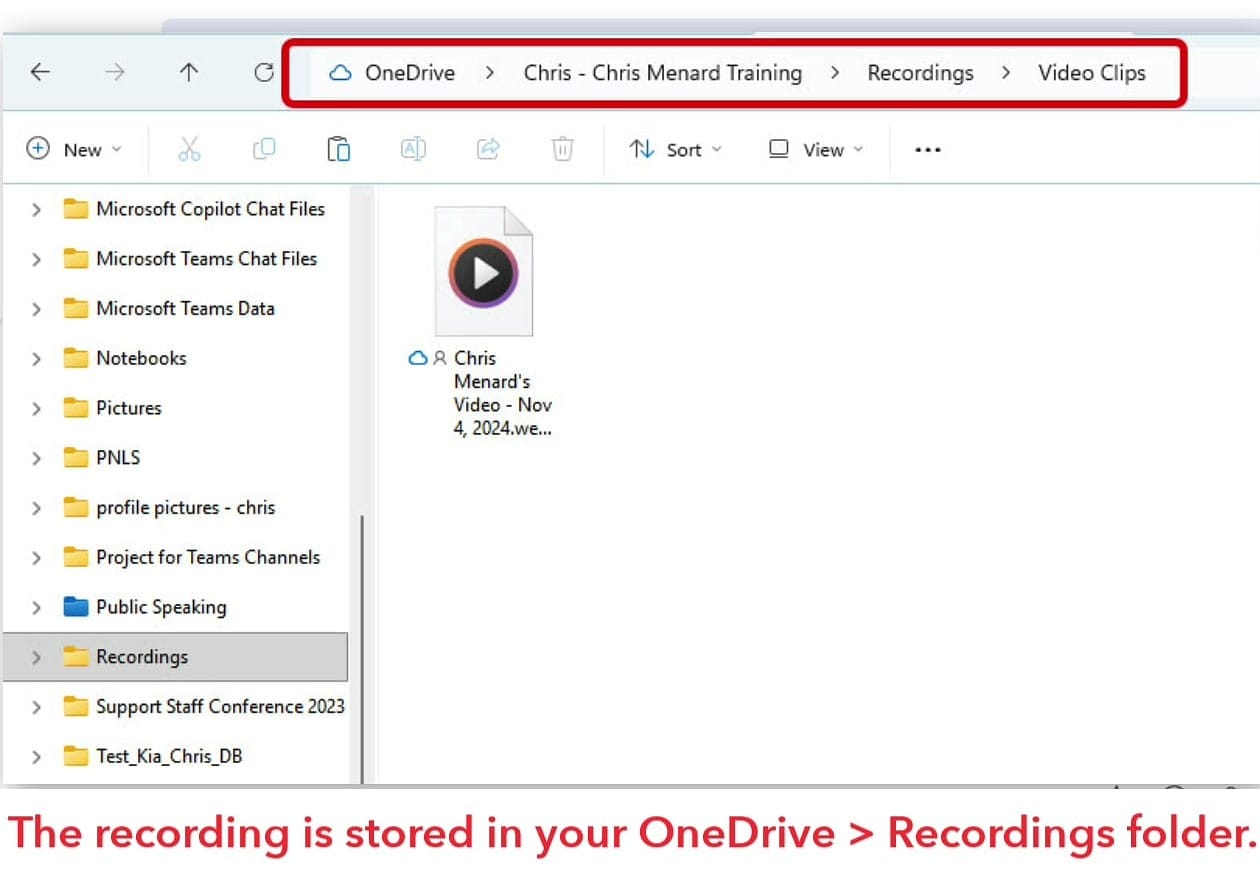The height and width of the screenshot is (874, 1260).
Task: Select the Chris Menard's Video thumbnail
Action: click(x=484, y=271)
